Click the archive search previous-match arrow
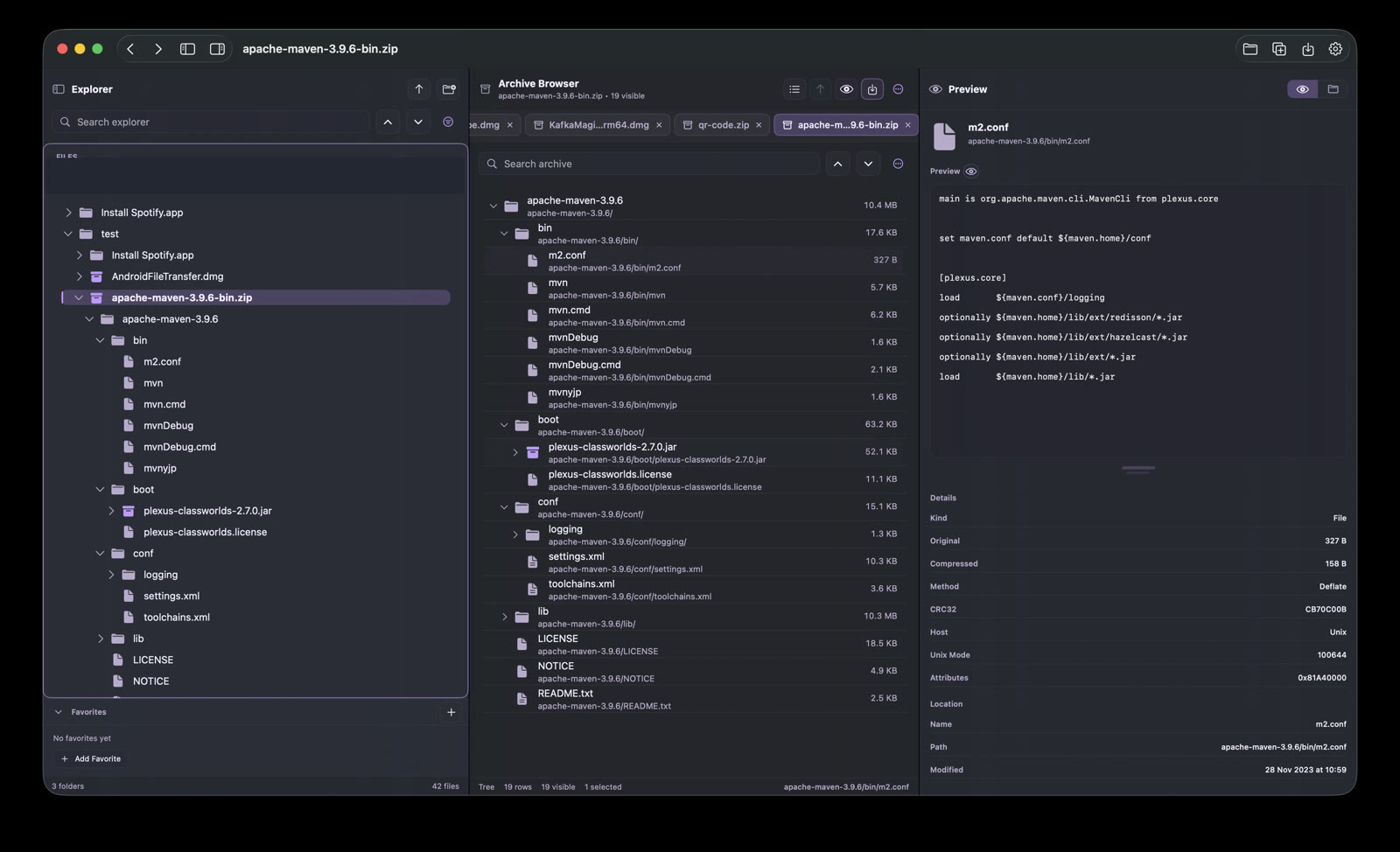The image size is (1400, 852). 838,164
